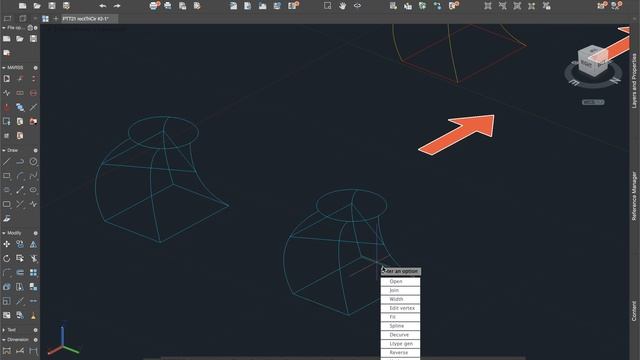Select the Arc tool in Draw panel
640x360 pixels.
click(20, 176)
